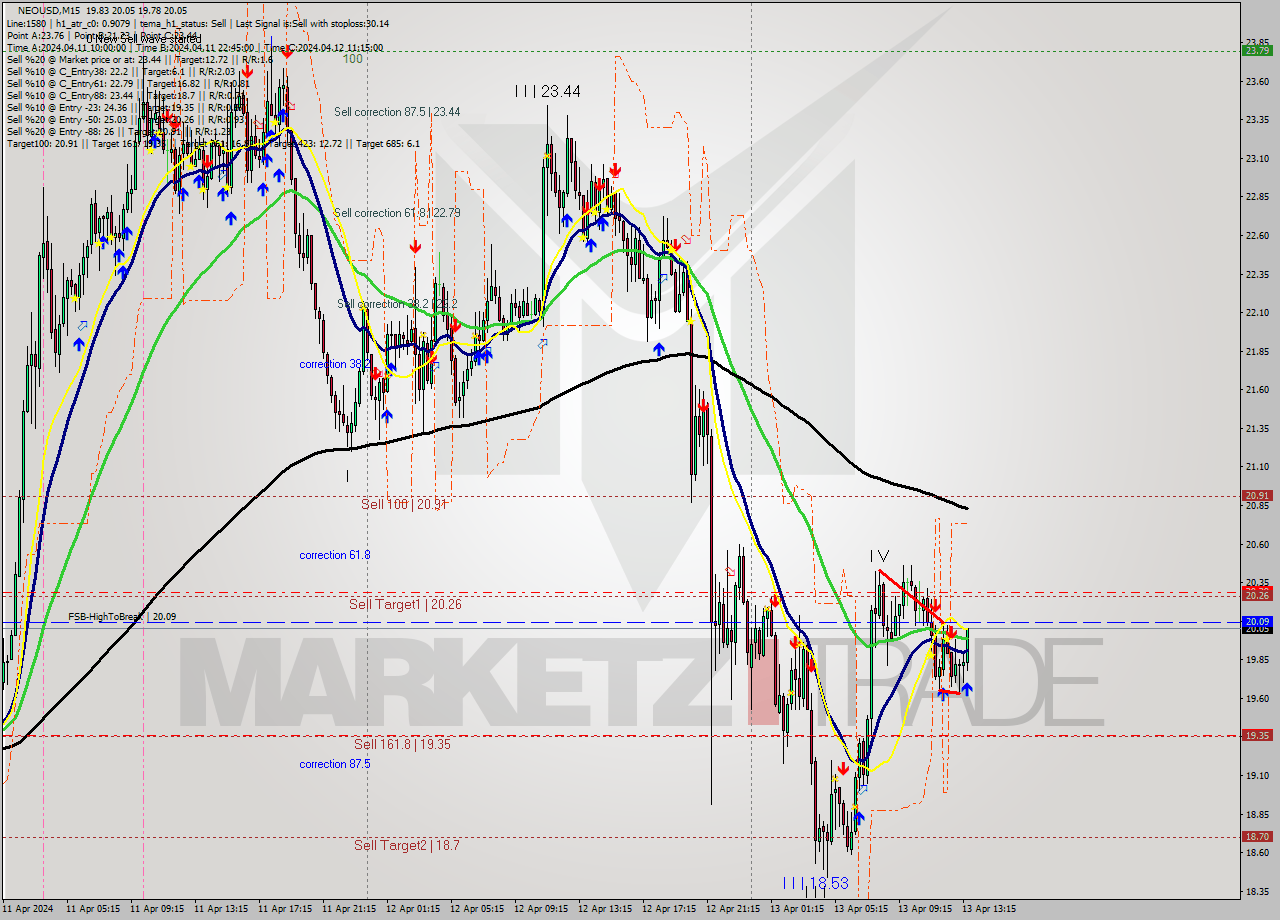Click the 'Sell Target1 | 20.26' label
Screen dimensions: 1280x920
405,605
